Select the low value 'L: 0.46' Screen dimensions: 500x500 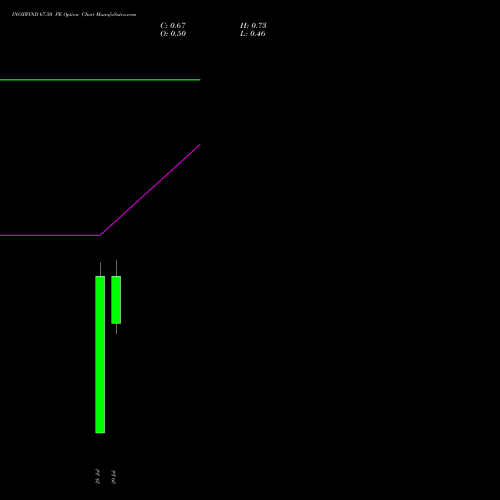tap(253, 33)
